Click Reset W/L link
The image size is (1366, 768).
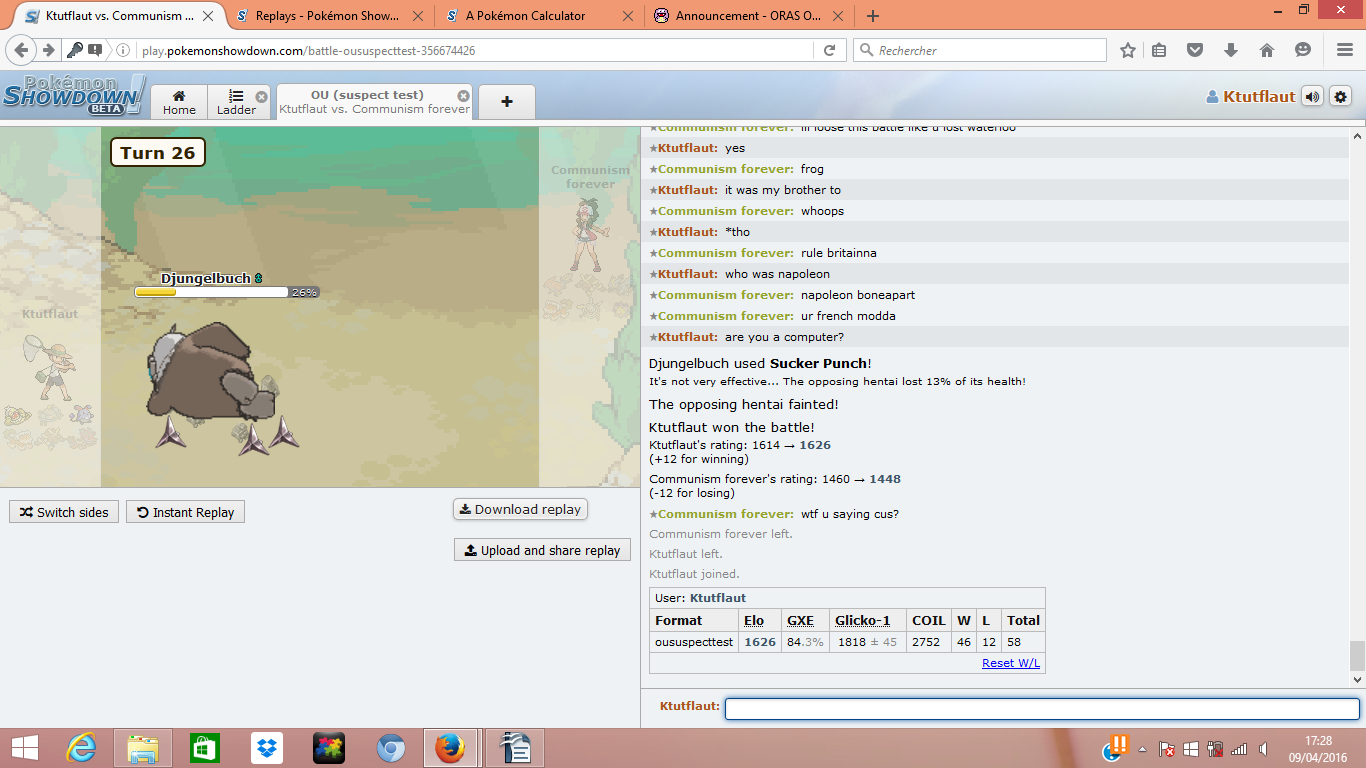tap(1011, 663)
